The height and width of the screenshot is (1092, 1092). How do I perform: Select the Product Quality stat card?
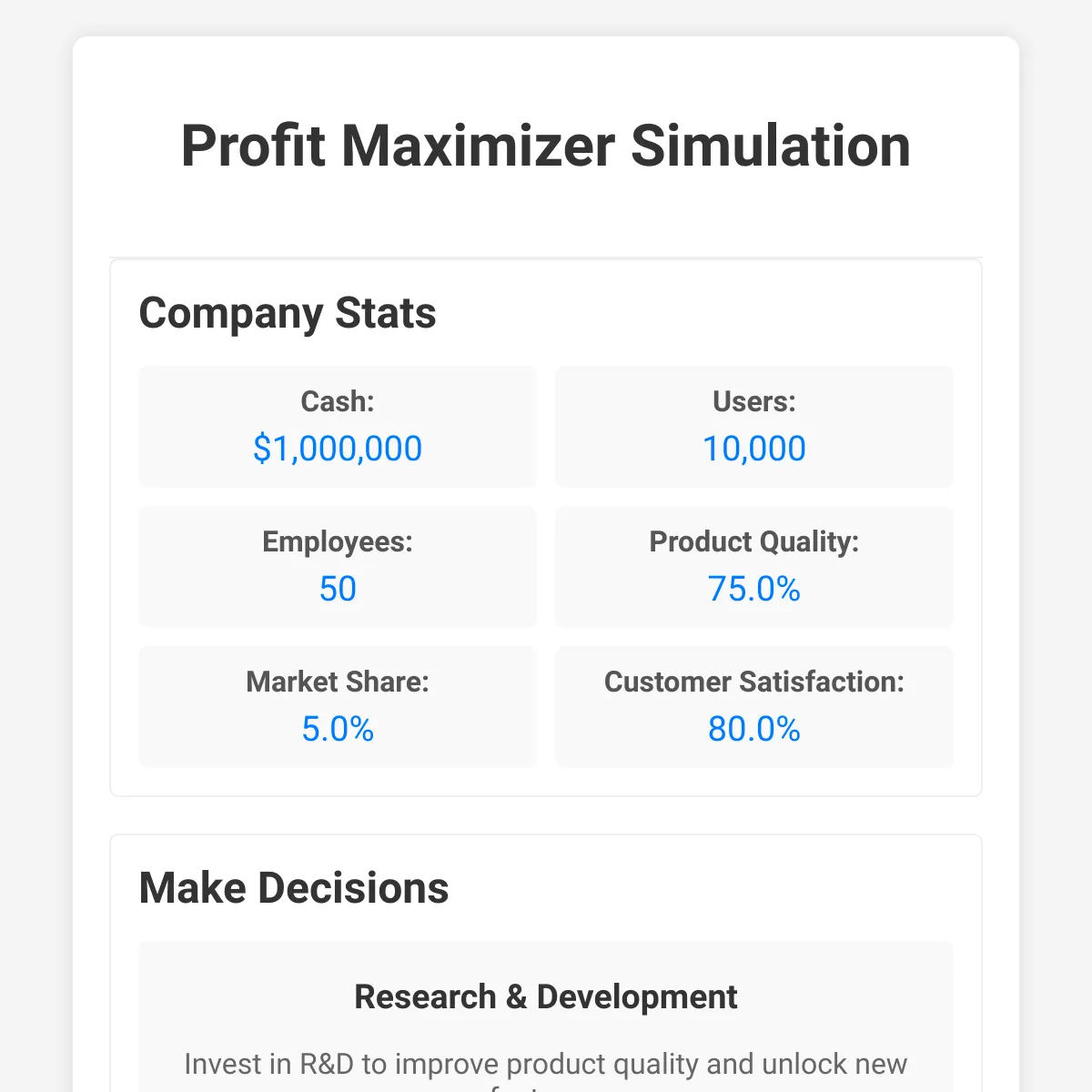(753, 567)
